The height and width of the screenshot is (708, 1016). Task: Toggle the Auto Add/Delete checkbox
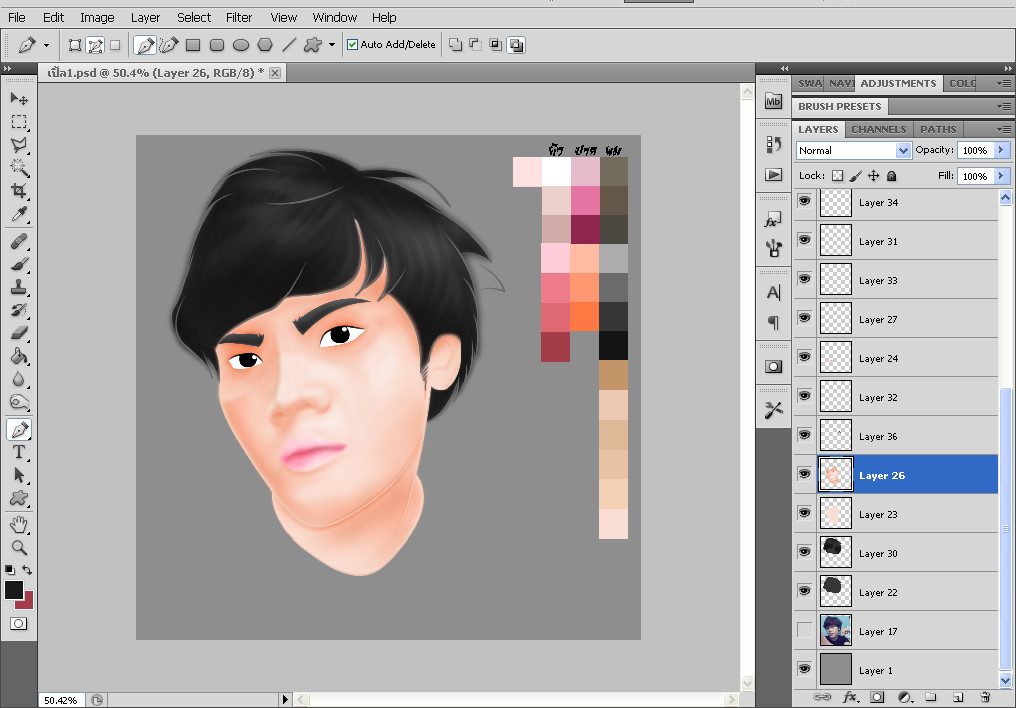point(352,44)
